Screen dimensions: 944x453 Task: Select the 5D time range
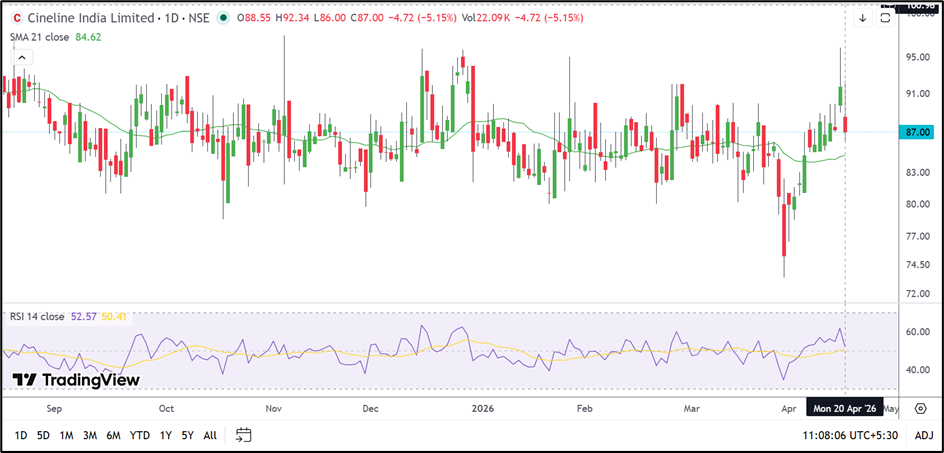pos(43,435)
